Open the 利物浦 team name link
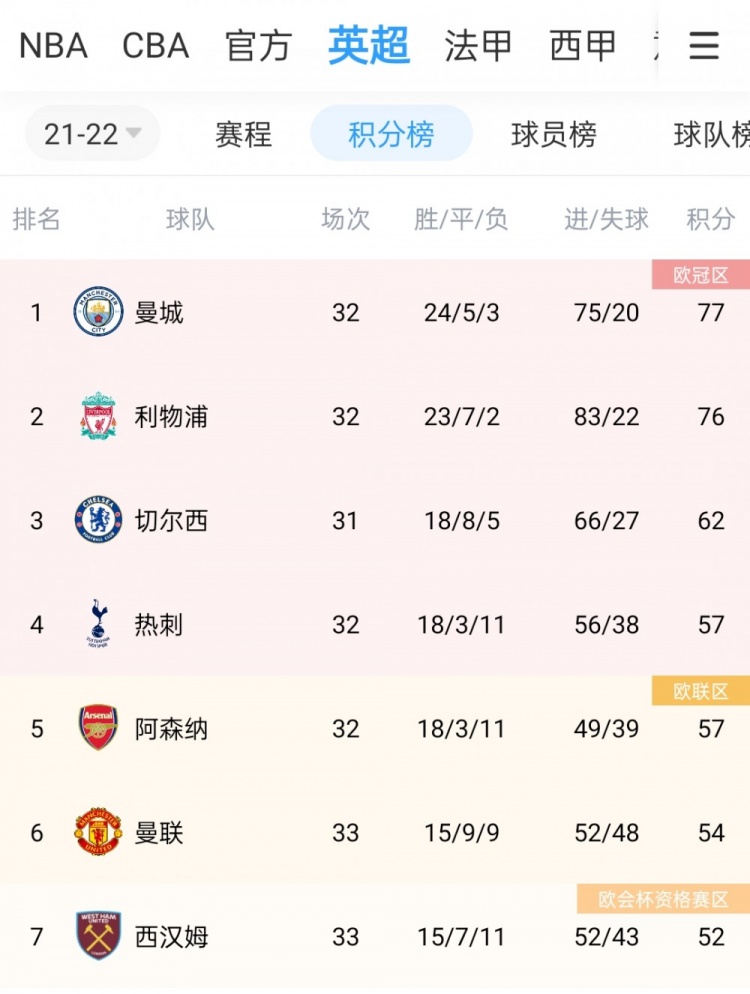The image size is (750, 994). (171, 416)
